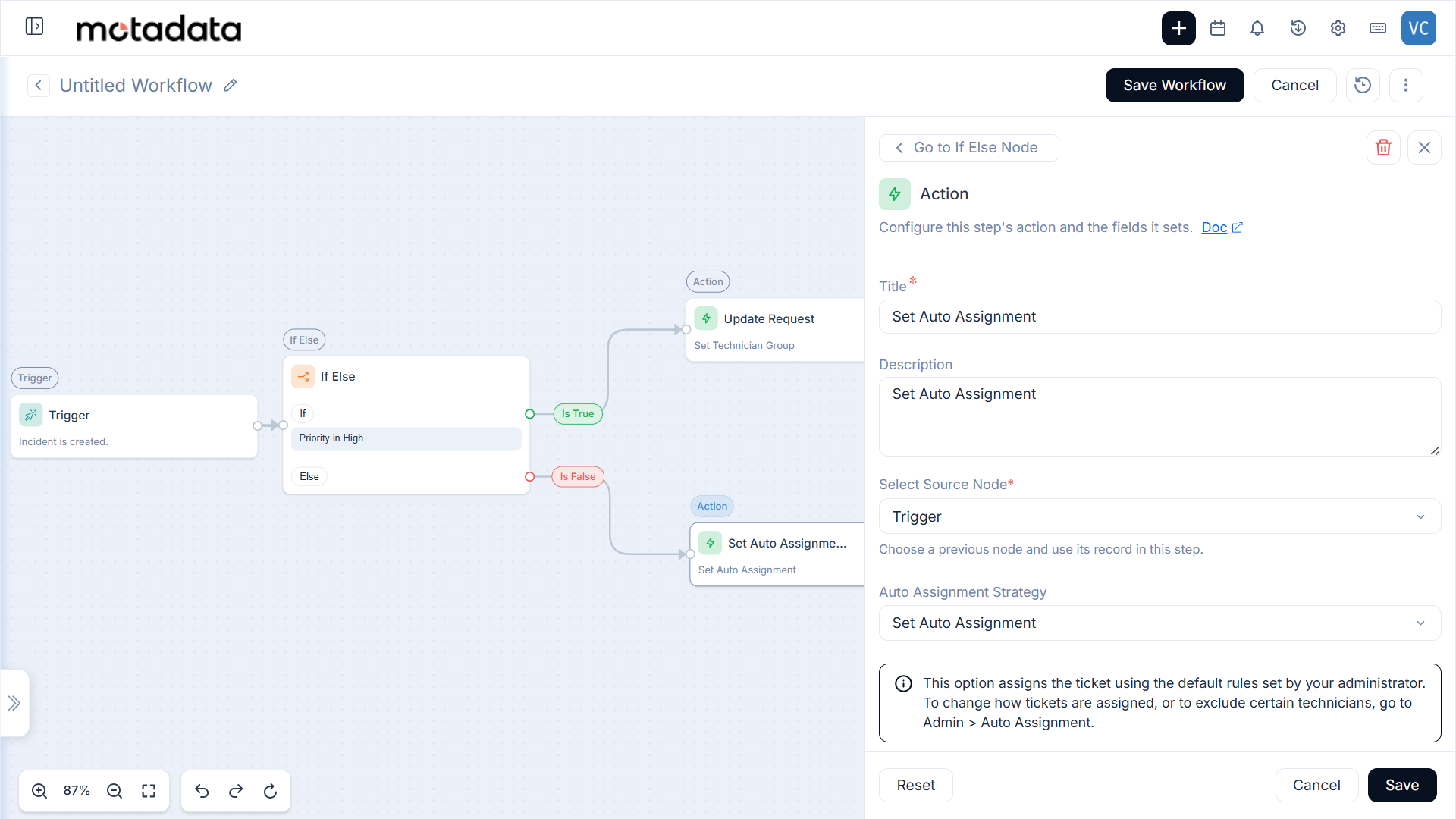Open the recent activity clock icon
1456x819 pixels.
pos(1298,28)
